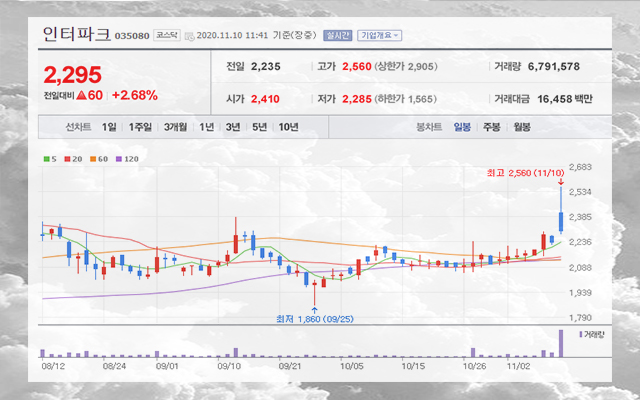Switch to the 일봉 candle chart
Viewport: 640px width, 400px height.
[x=462, y=127]
